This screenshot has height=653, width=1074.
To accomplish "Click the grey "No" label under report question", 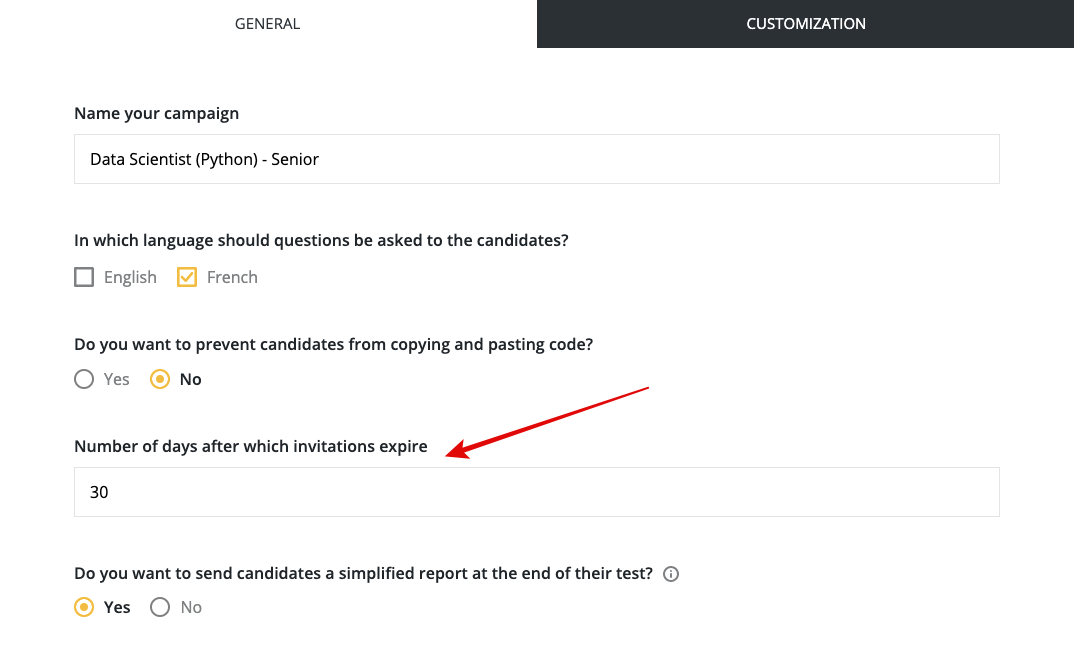I will click(x=191, y=607).
